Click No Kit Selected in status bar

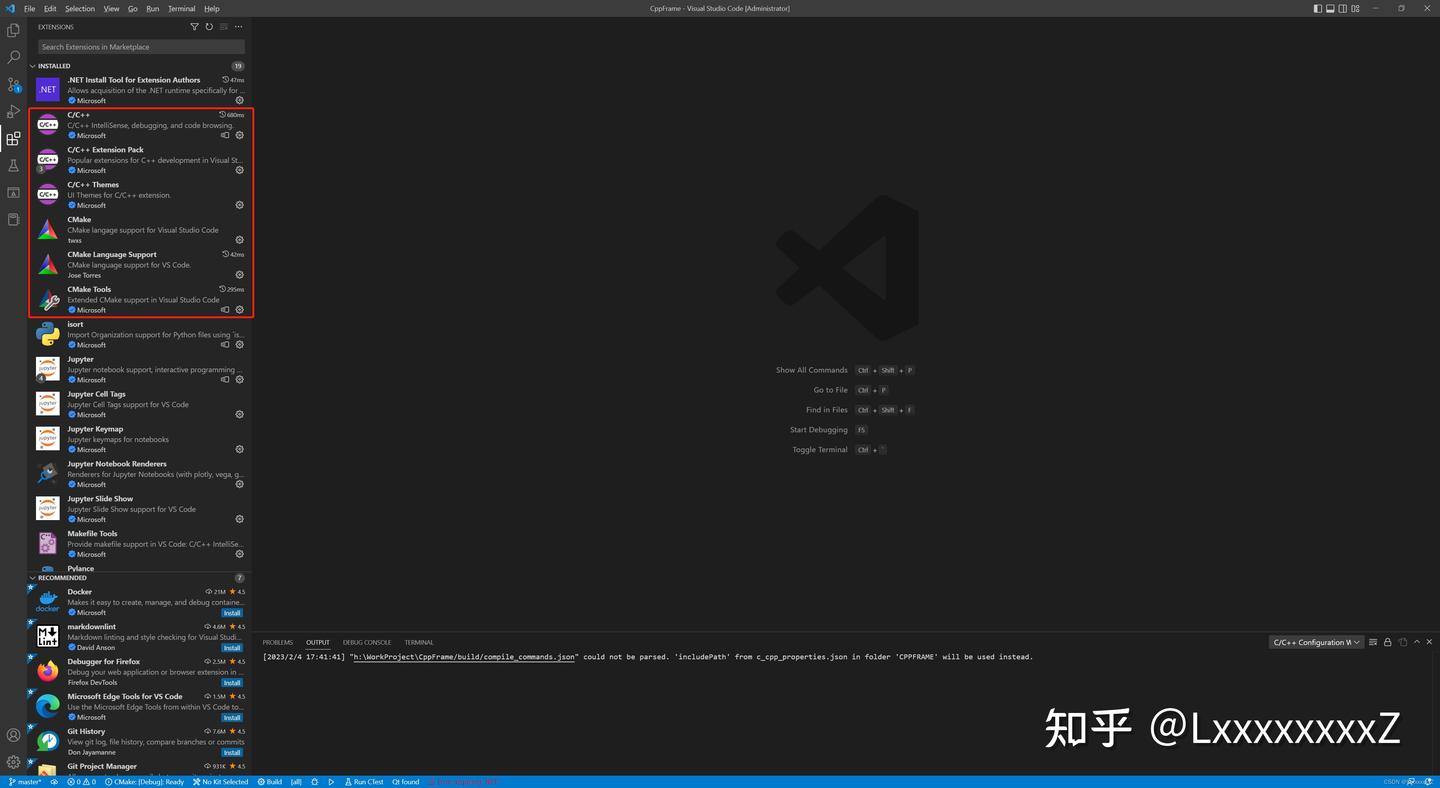[220, 781]
